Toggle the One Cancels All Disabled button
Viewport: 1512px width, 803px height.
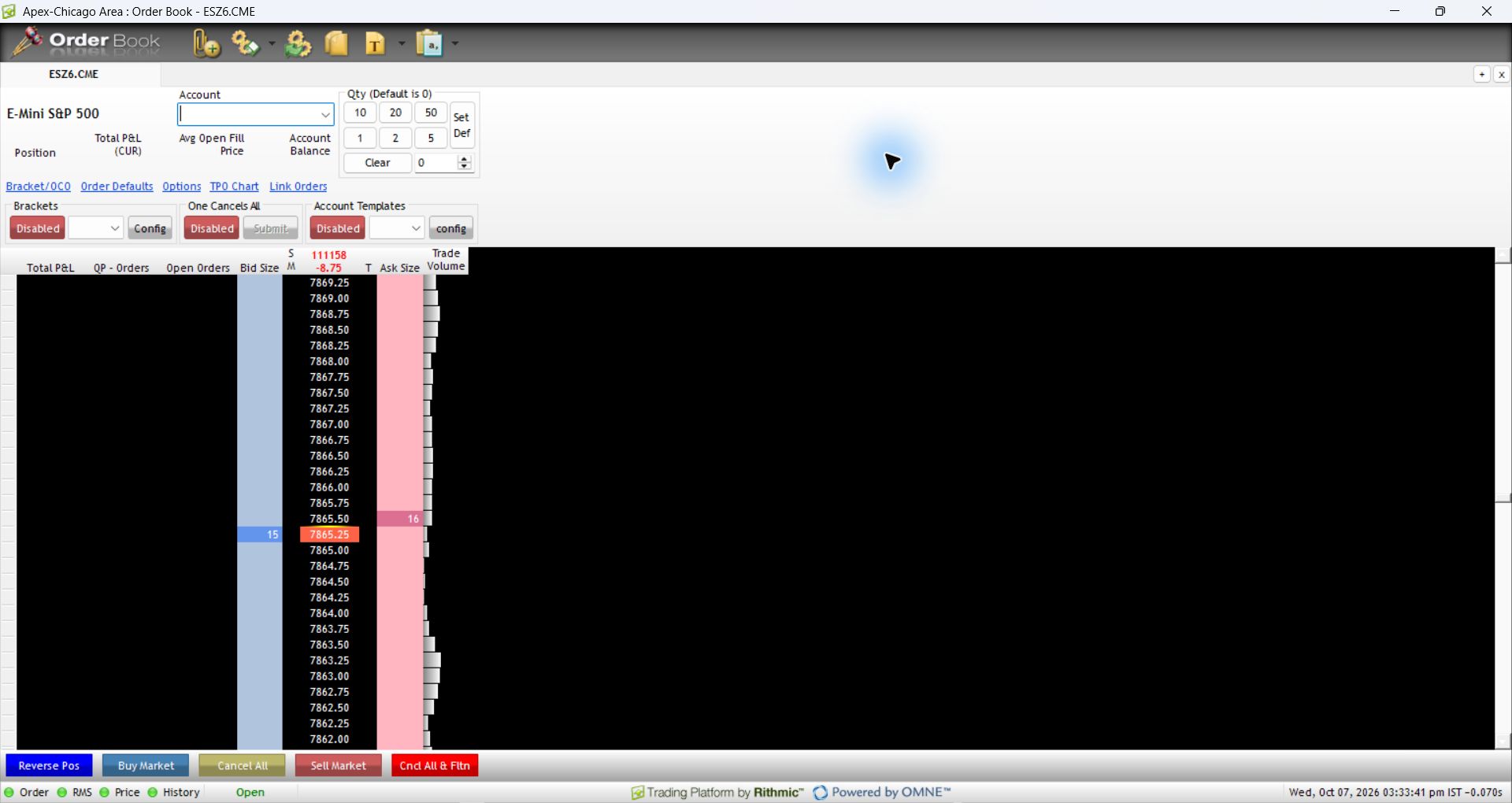click(x=212, y=228)
